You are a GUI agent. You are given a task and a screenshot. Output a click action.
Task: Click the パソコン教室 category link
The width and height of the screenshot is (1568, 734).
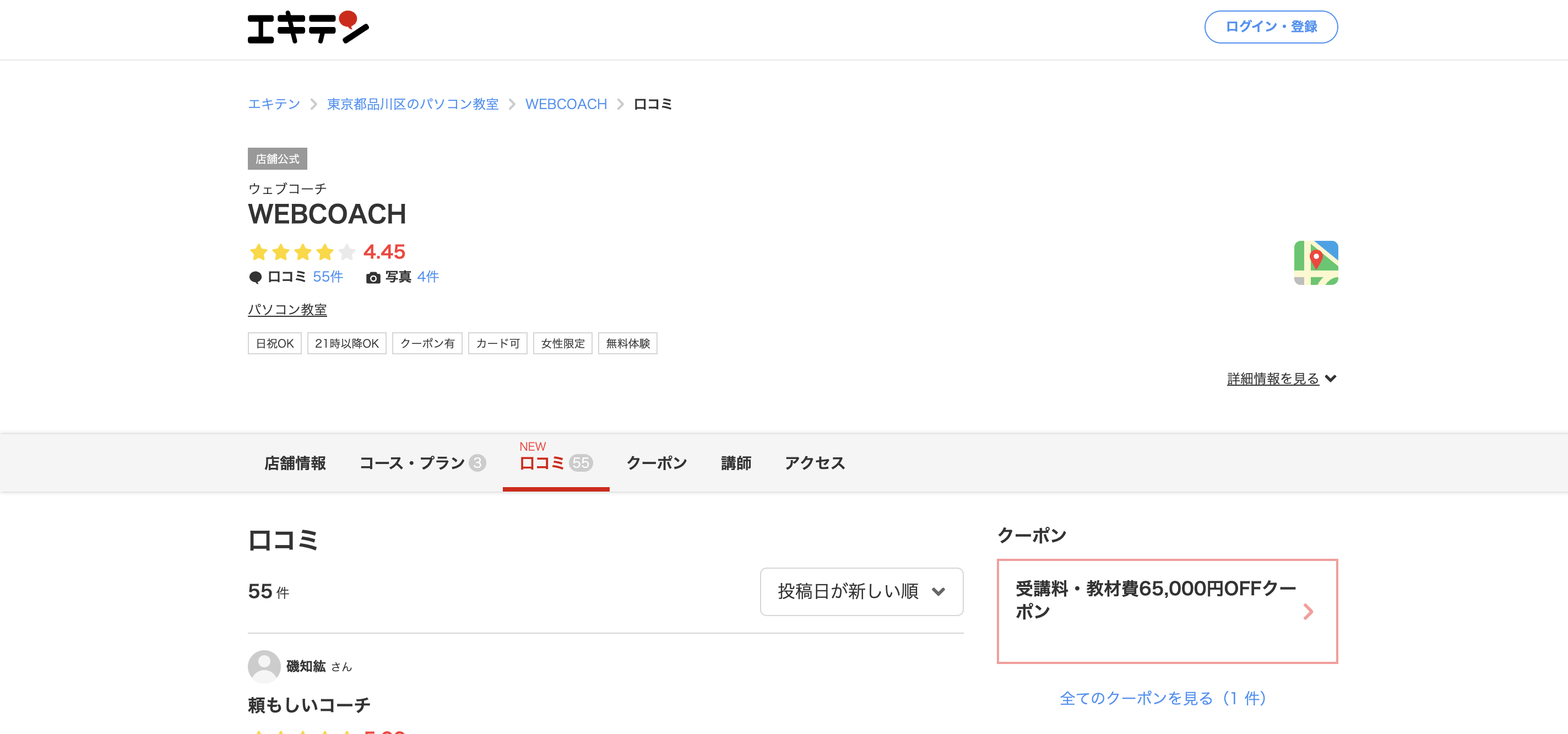(x=287, y=310)
